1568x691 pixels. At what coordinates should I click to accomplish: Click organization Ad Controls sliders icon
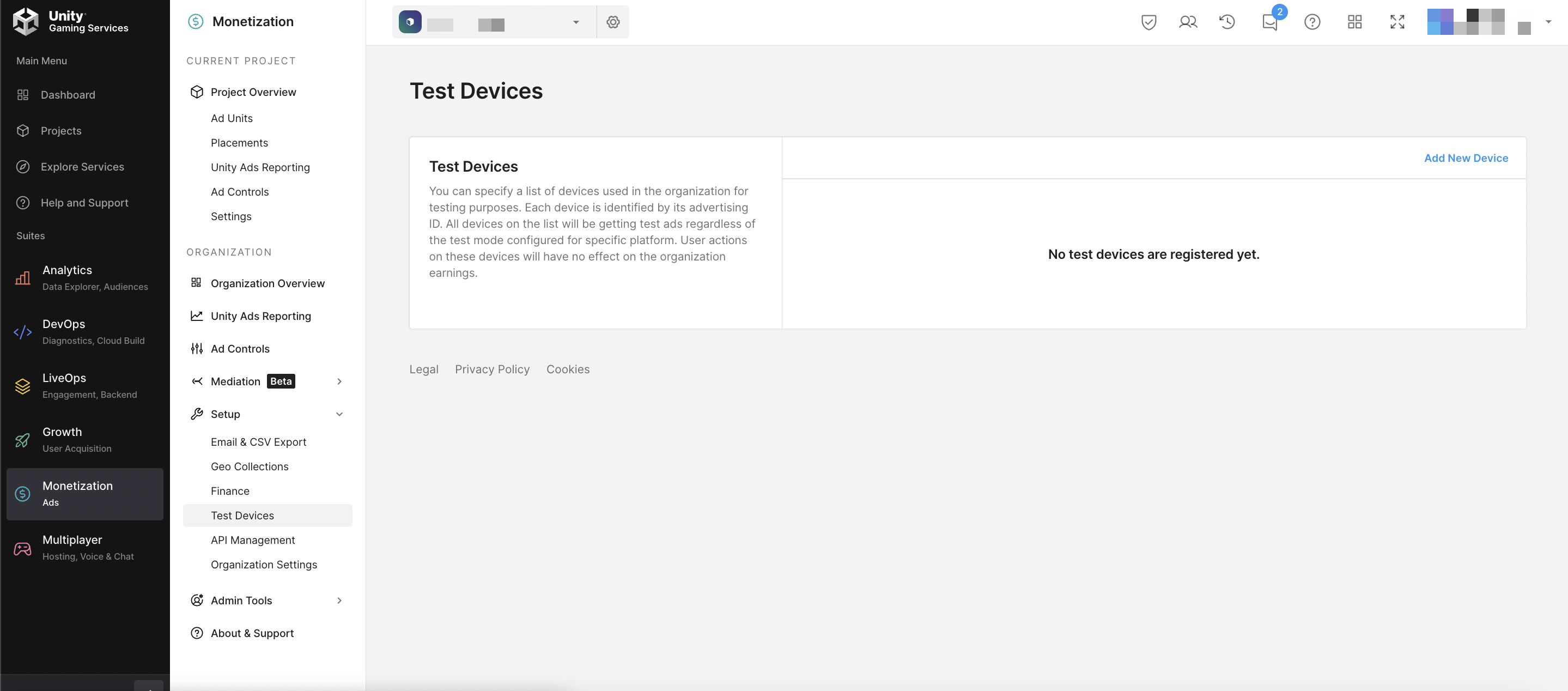tap(197, 348)
